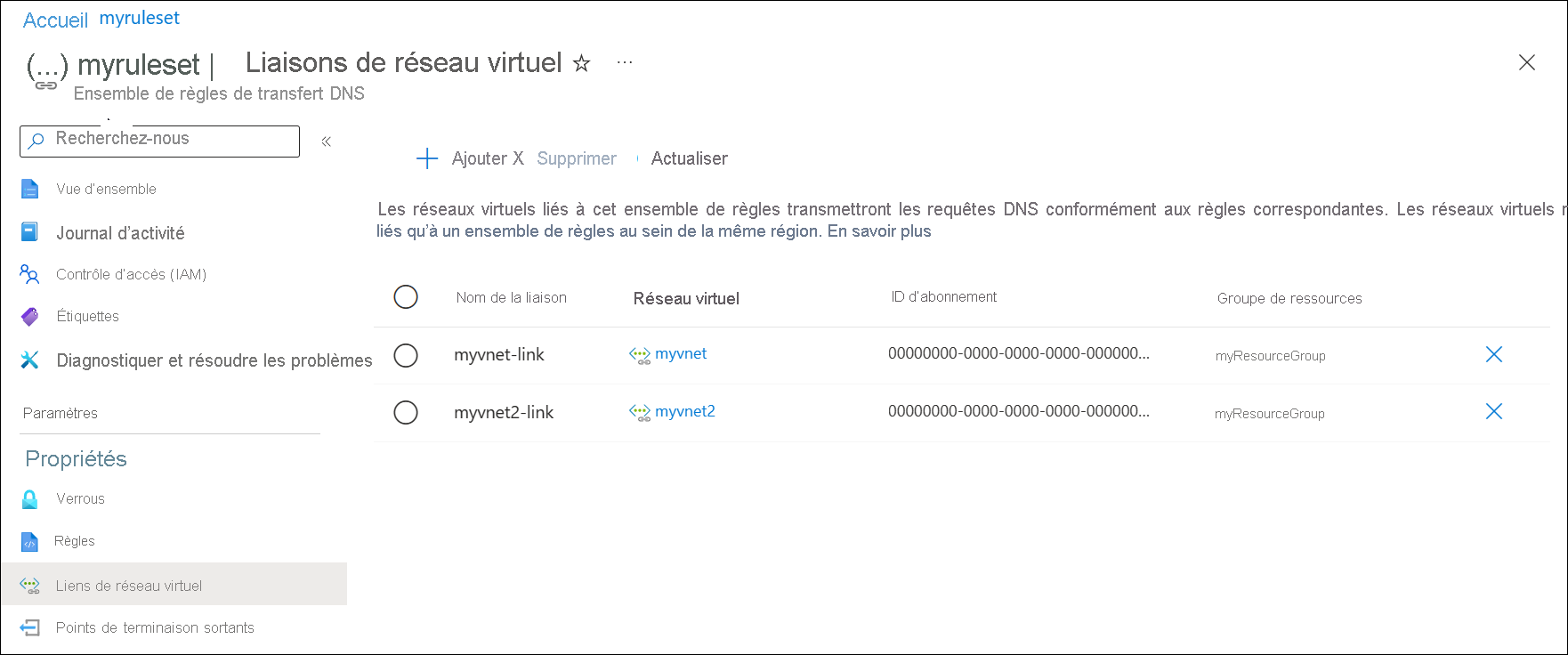The width and height of the screenshot is (1568, 655).
Task: Select Liens de réseau virtuel menu item
Action: (174, 585)
